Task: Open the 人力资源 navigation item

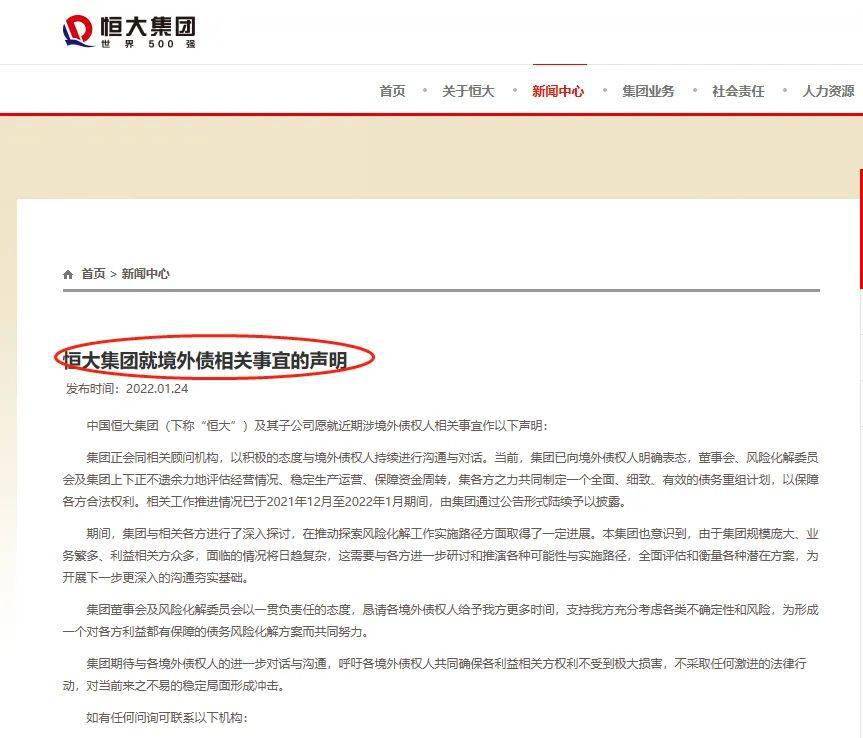Action: (828, 91)
